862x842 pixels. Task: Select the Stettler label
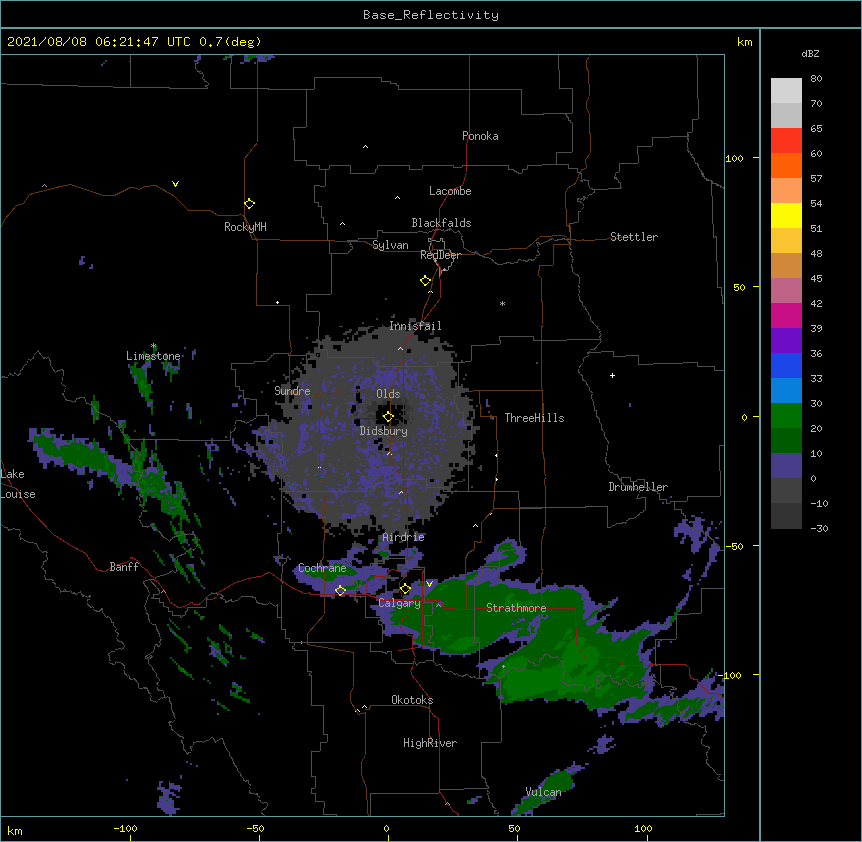[x=633, y=237]
